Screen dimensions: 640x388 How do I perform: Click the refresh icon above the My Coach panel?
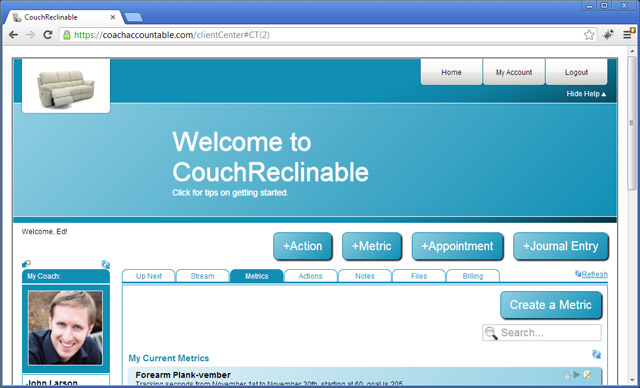(x=106, y=264)
